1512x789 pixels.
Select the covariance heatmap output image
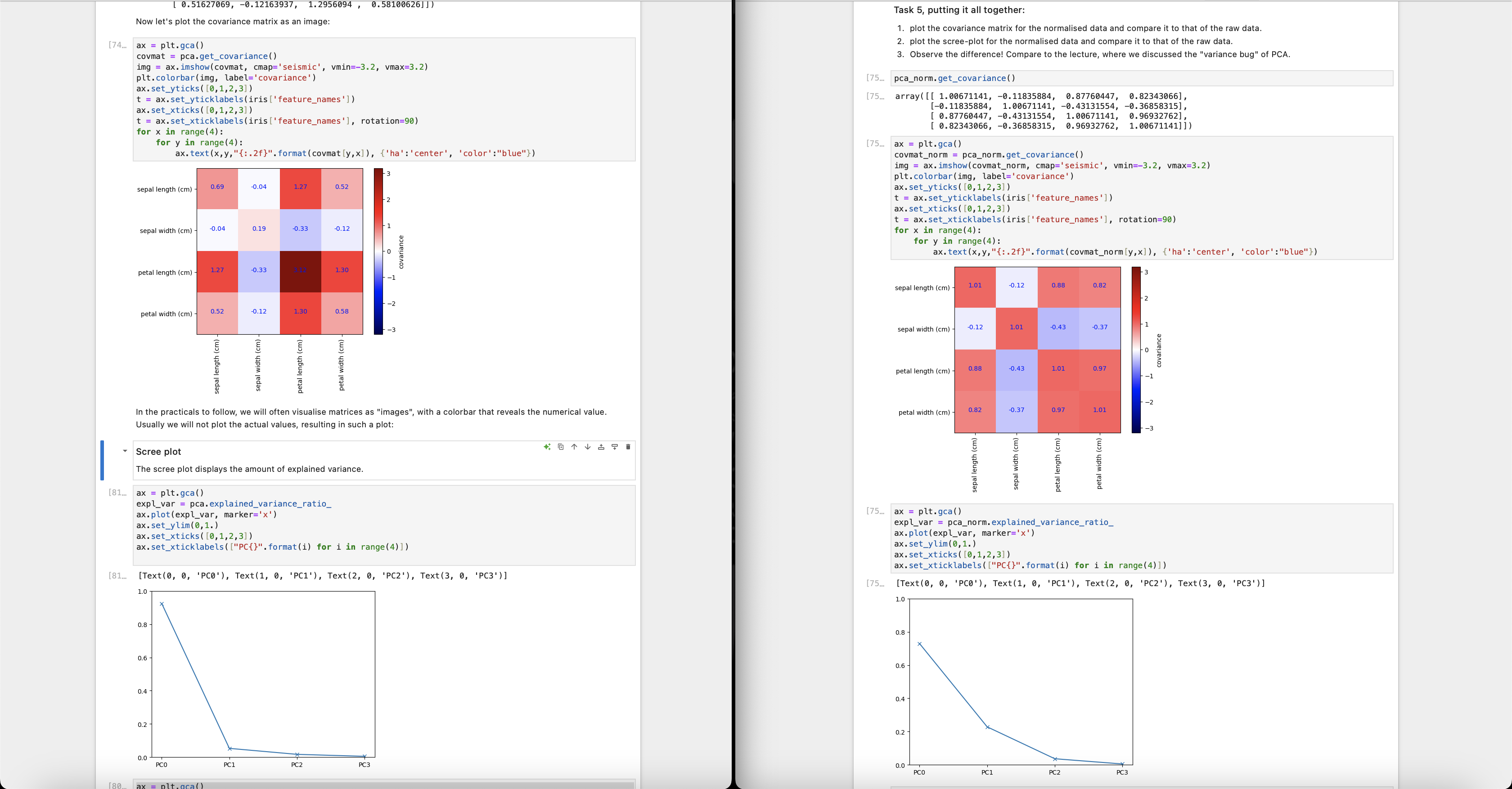(x=279, y=251)
